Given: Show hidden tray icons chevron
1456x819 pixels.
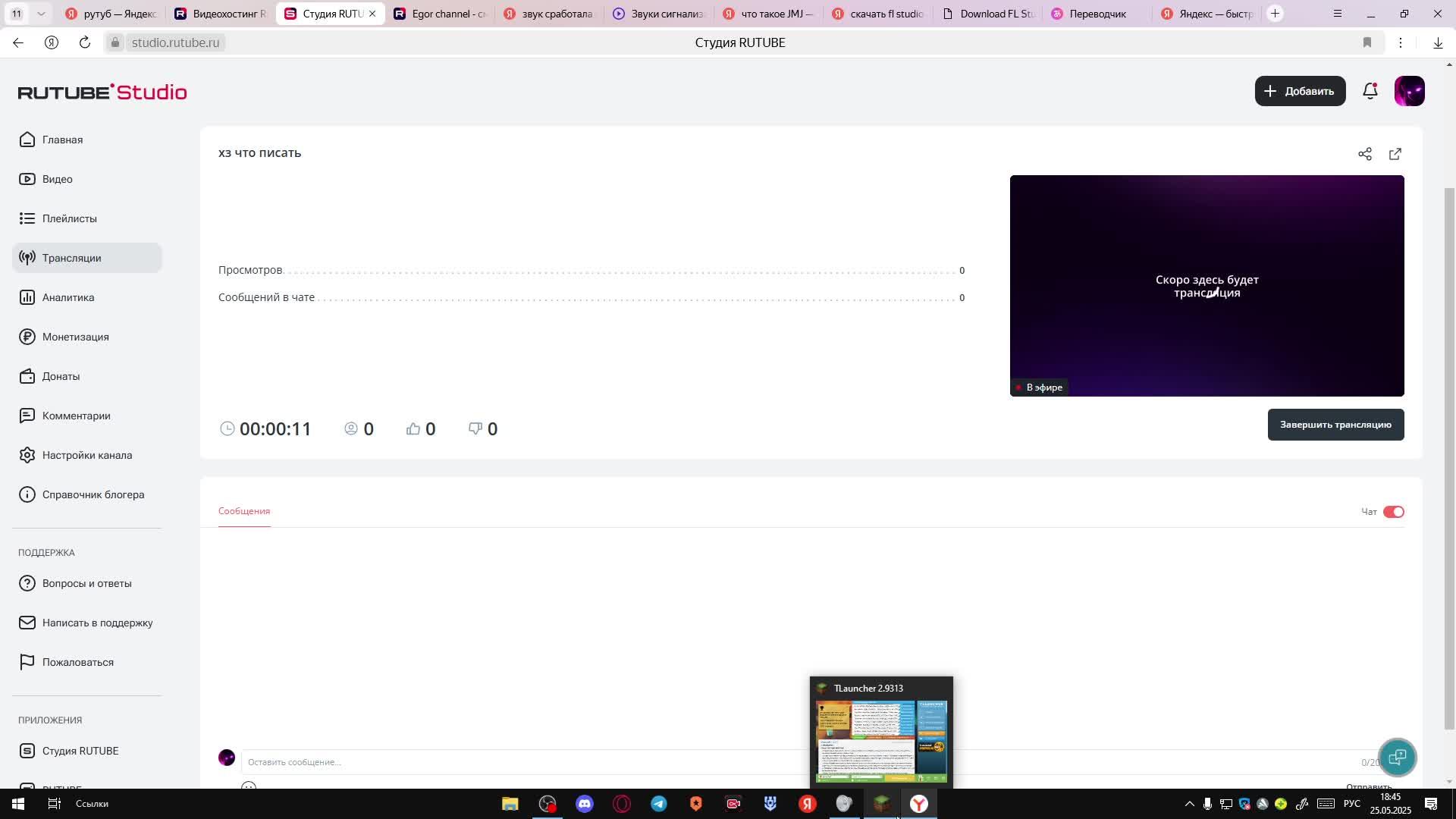Looking at the screenshot, I should pos(1189,804).
